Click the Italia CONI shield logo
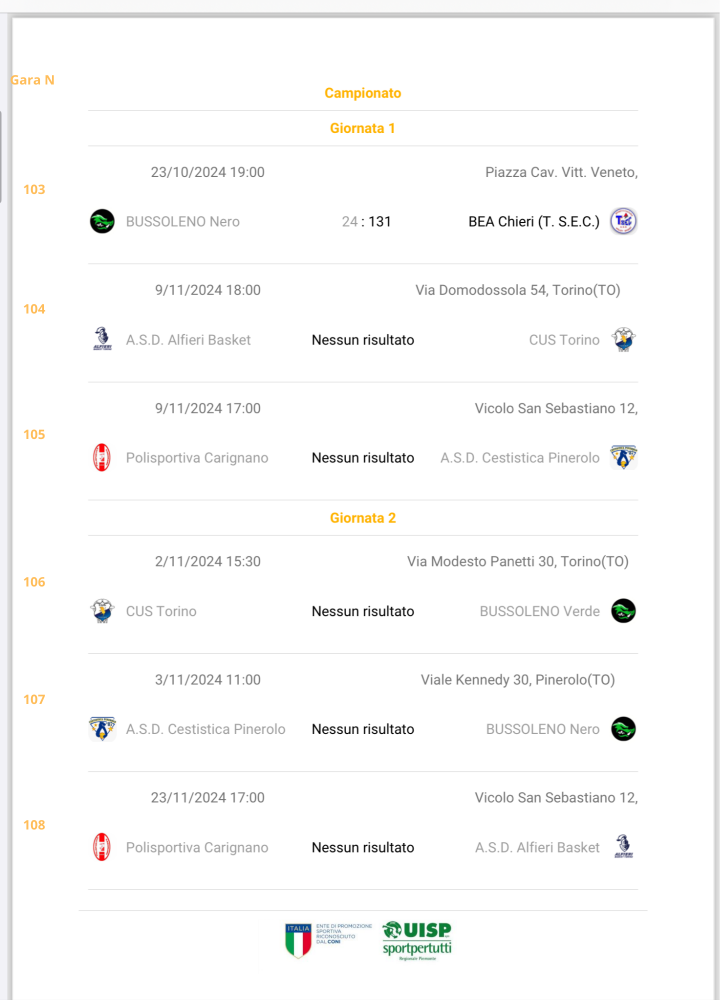The image size is (720, 1000). pyautogui.click(x=298, y=941)
